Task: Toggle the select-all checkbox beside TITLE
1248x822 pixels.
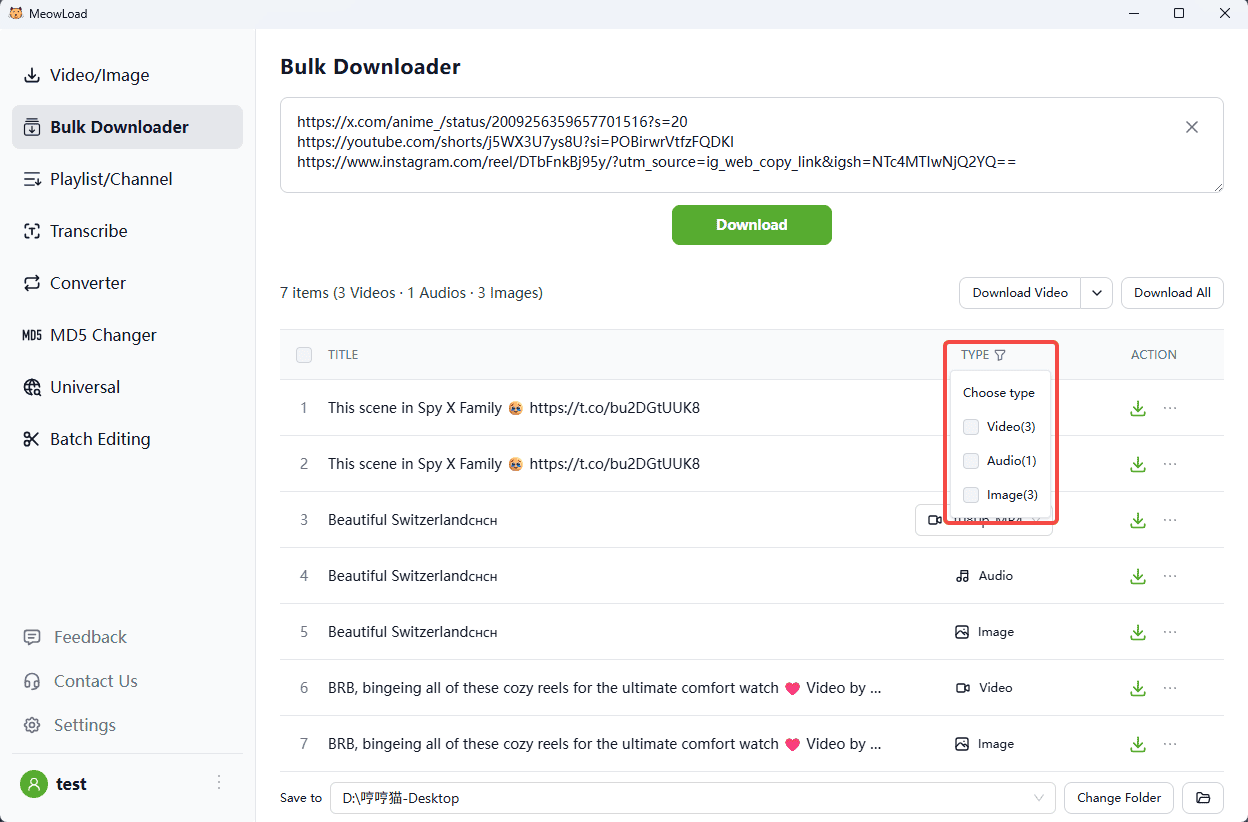Action: (304, 355)
